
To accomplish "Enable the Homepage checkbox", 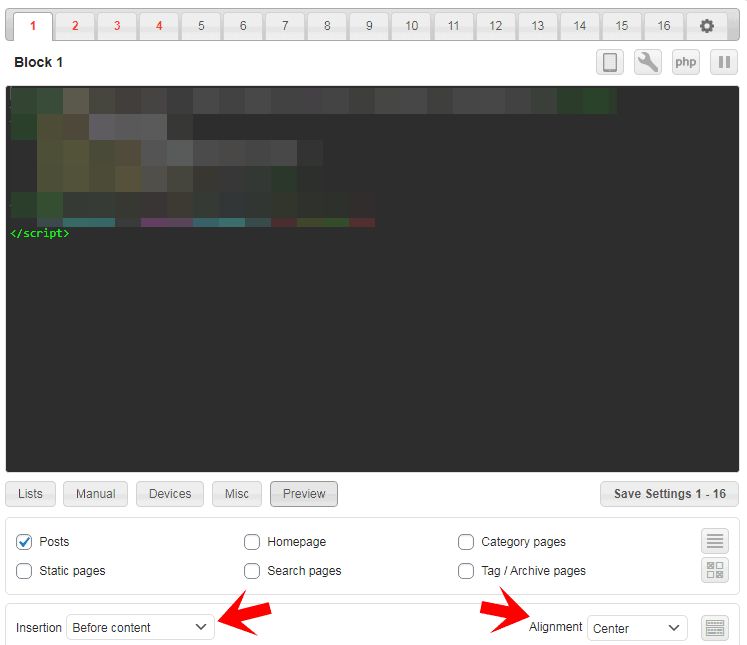I will point(252,542).
